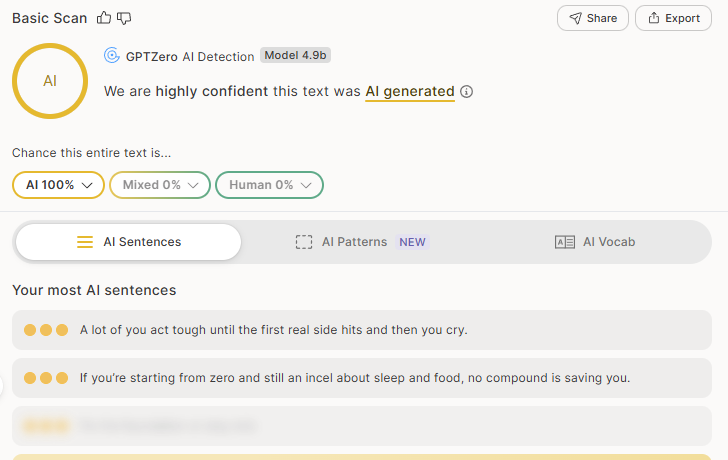The width and height of the screenshot is (728, 460).
Task: Switch to the AI Vocab tab
Action: [595, 242]
